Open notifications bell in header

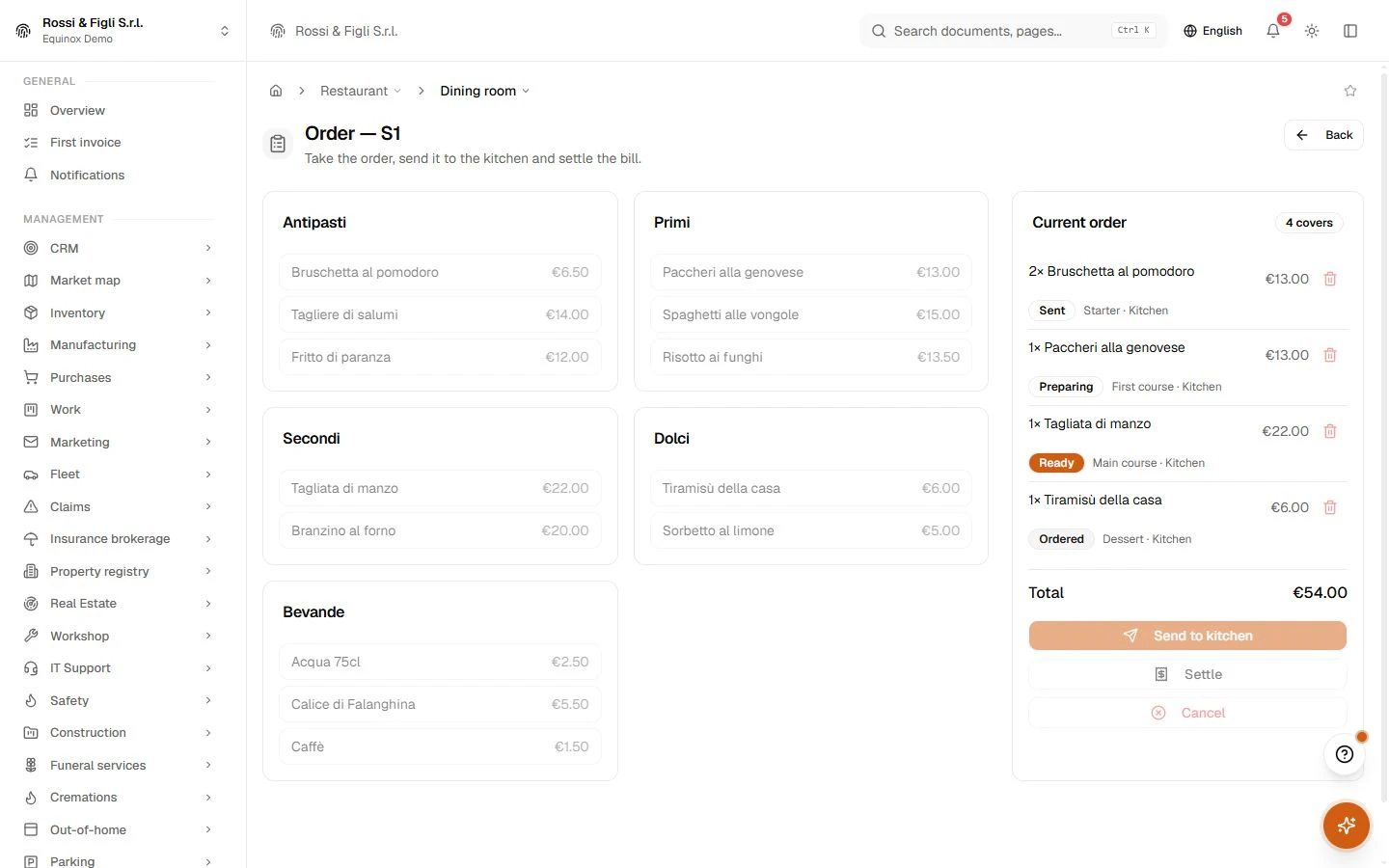[x=1273, y=31]
